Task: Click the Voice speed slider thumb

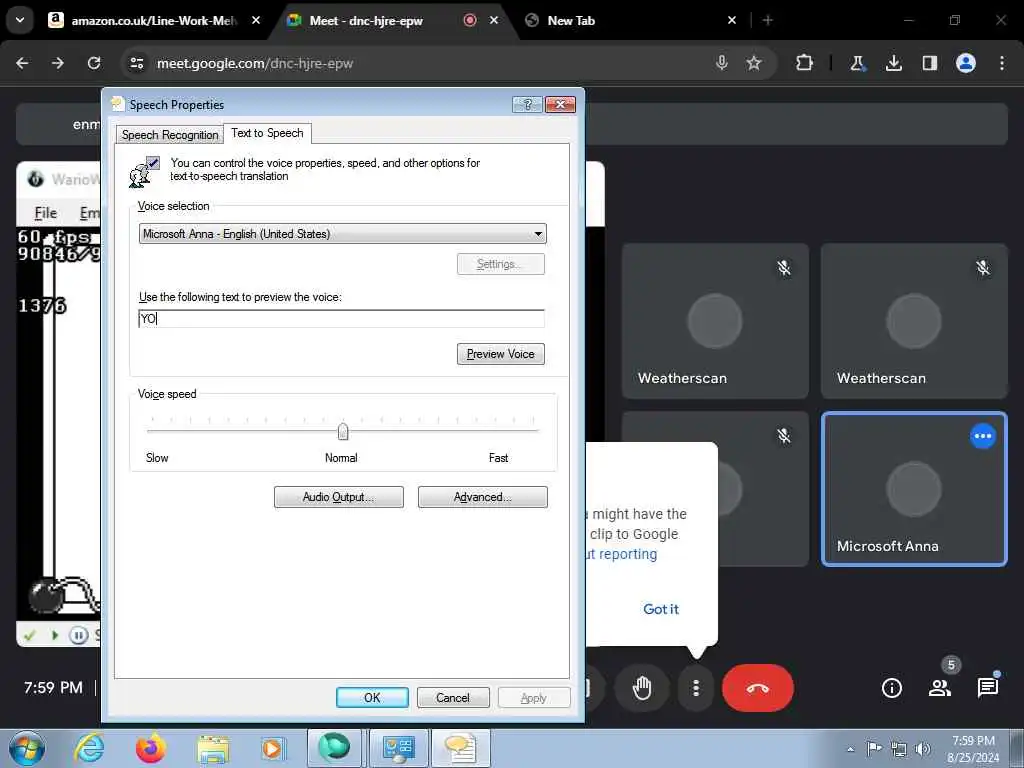Action: 343,431
